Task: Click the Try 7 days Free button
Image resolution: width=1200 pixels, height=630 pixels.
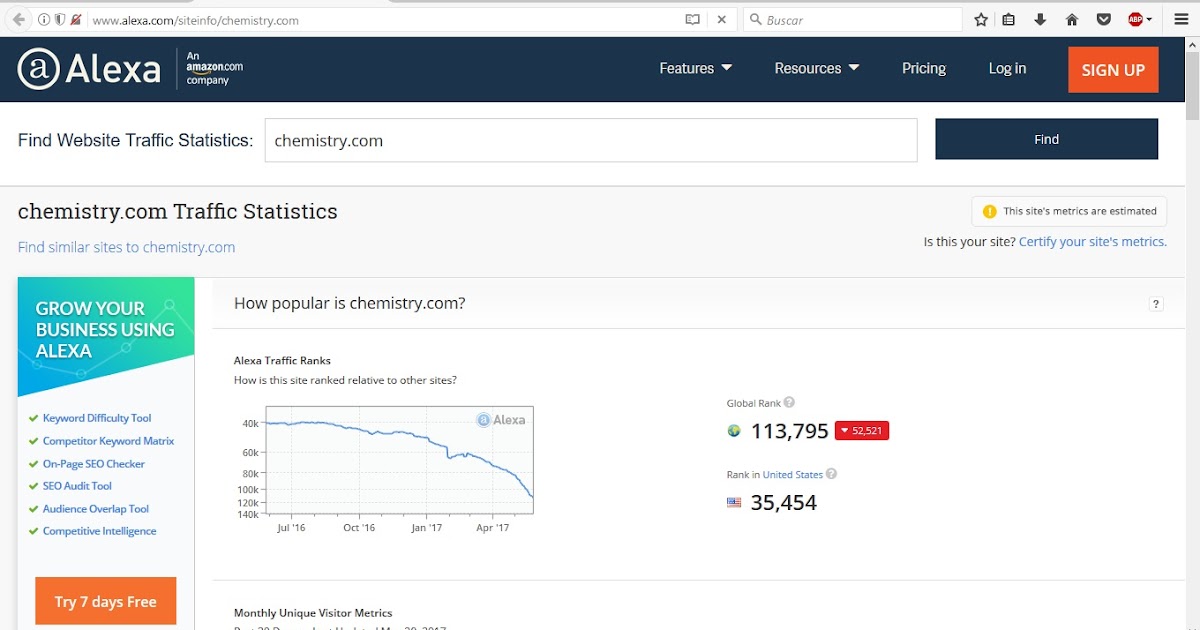Action: 106,601
